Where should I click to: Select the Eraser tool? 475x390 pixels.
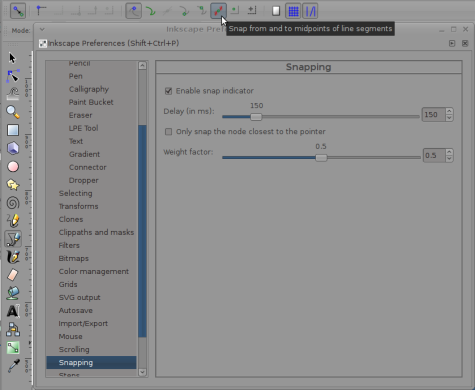coord(13,275)
